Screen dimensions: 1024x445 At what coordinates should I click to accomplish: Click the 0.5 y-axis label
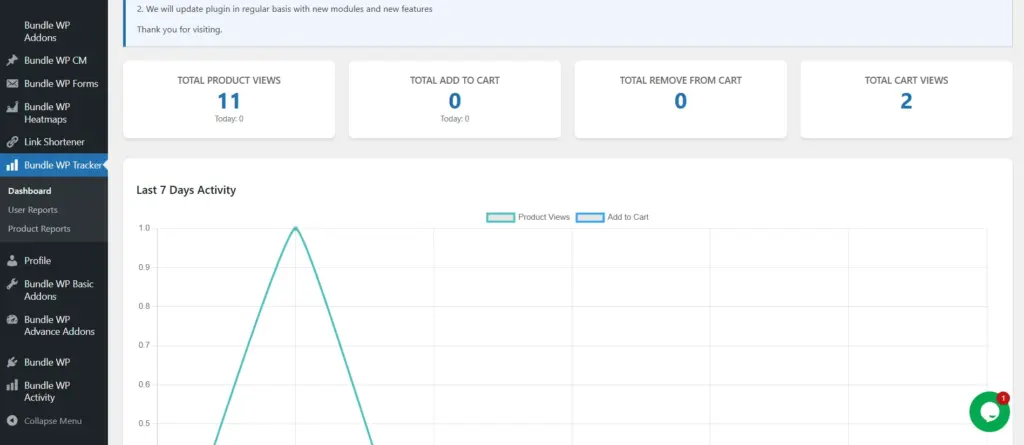click(144, 423)
